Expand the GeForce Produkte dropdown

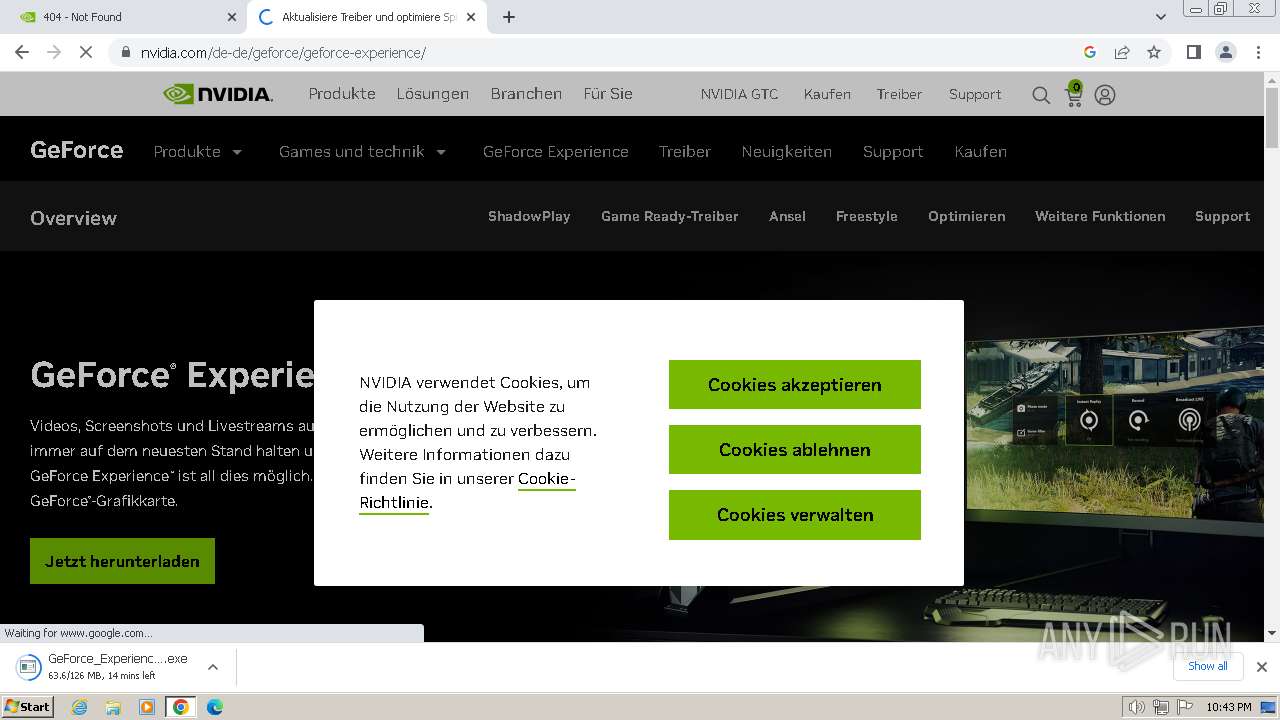pos(198,152)
